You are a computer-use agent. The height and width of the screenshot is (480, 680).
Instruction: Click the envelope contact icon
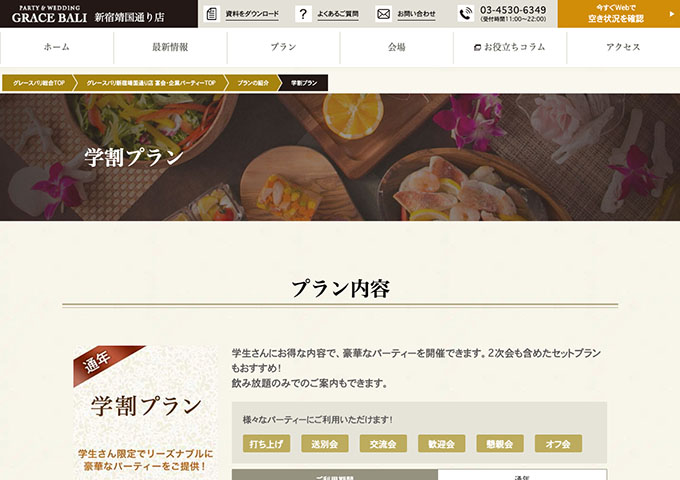383,14
